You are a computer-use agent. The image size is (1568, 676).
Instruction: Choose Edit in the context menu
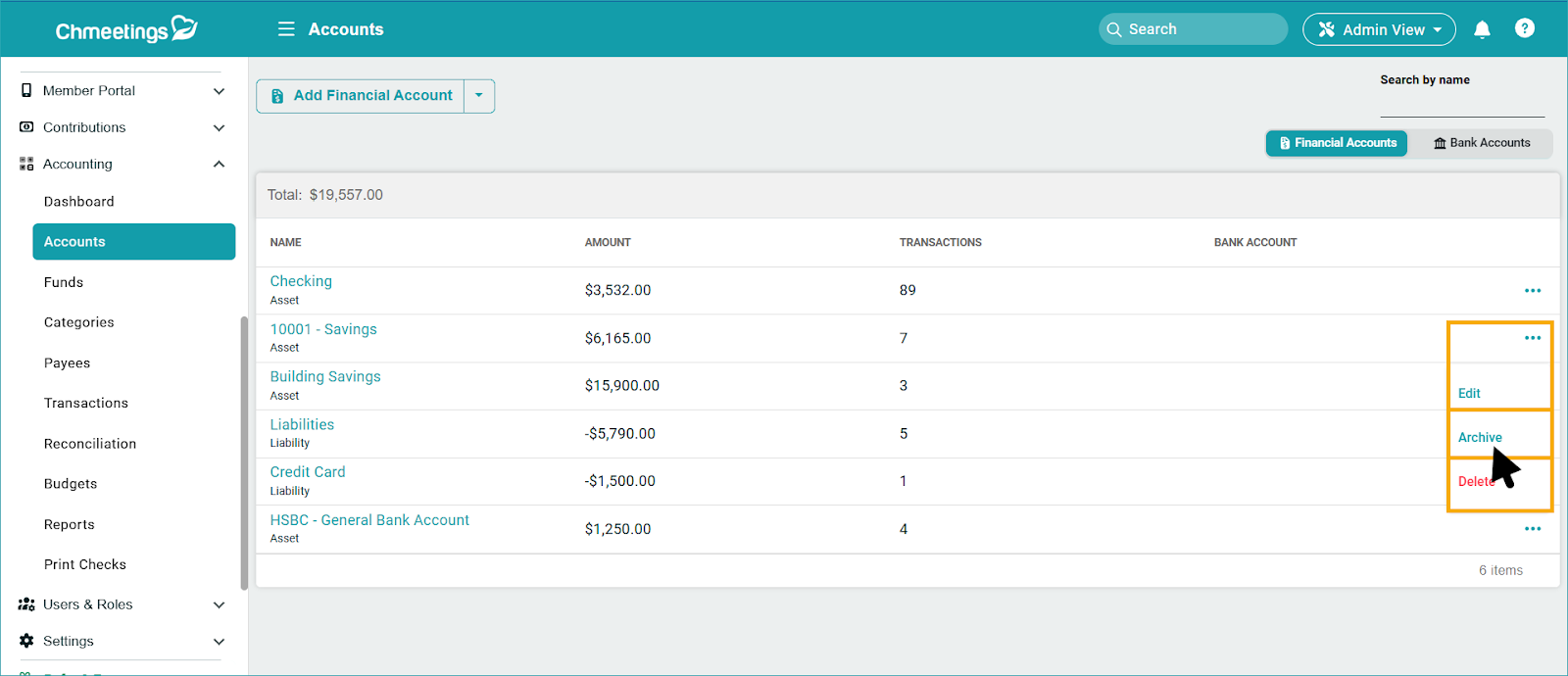point(1469,393)
